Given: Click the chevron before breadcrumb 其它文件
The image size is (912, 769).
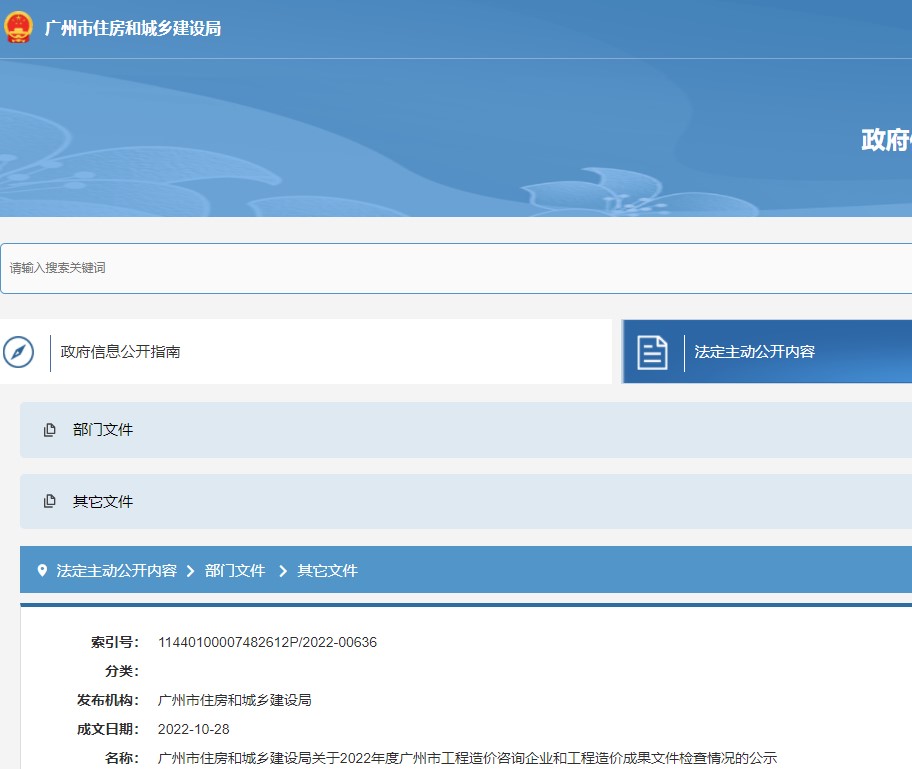Looking at the screenshot, I should tap(283, 571).
